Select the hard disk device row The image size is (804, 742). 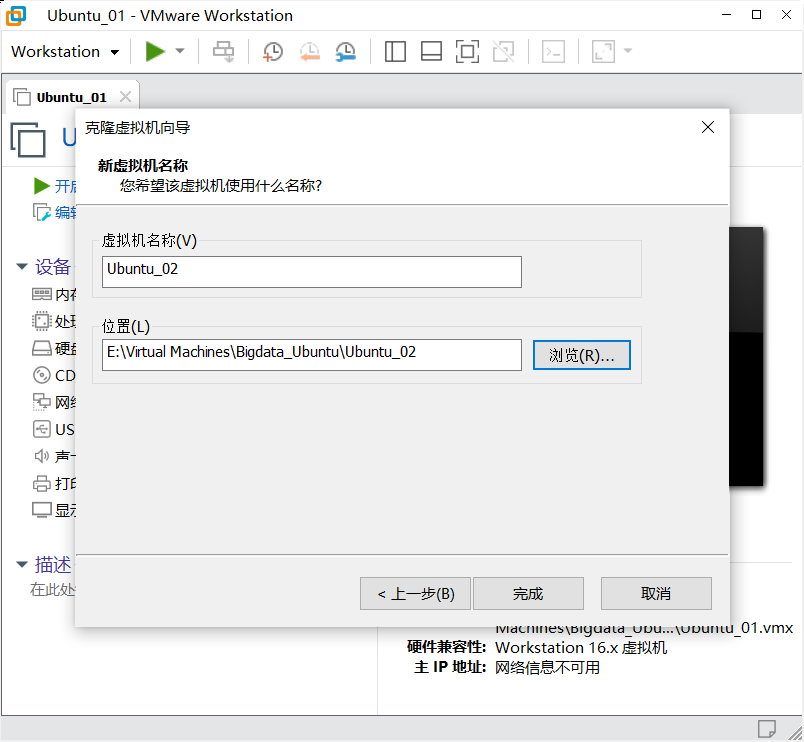tap(54, 348)
